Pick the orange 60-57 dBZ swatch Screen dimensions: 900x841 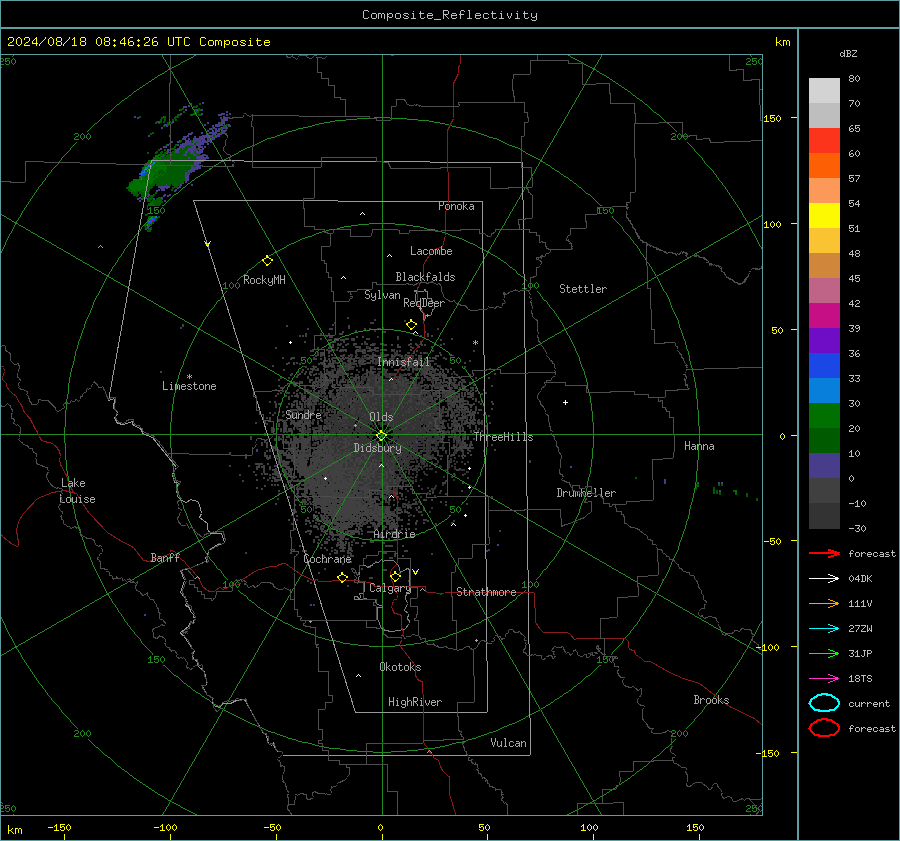coord(824,166)
